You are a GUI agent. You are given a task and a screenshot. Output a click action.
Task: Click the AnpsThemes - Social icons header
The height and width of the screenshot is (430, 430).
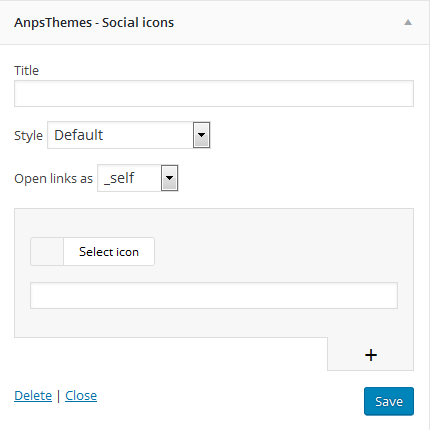pos(94,23)
